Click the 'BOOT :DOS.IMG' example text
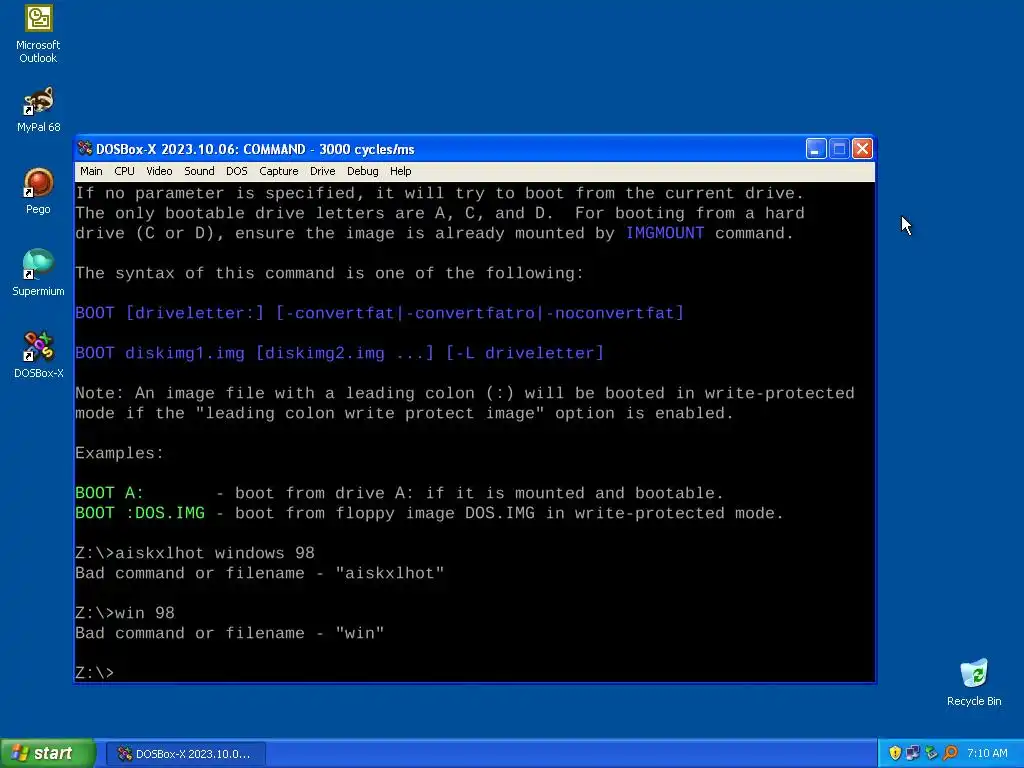 coord(140,513)
